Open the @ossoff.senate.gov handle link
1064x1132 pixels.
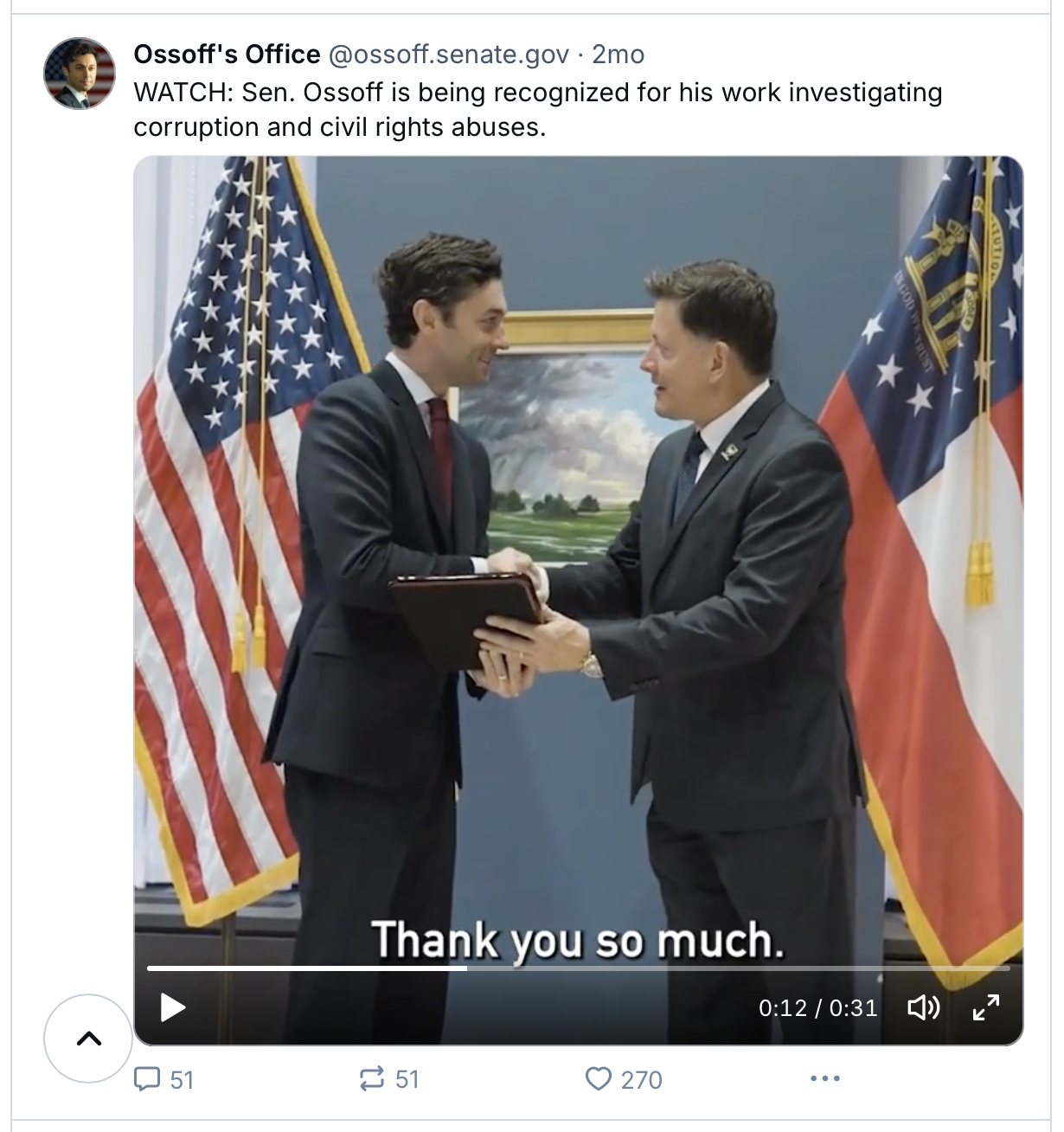point(448,55)
